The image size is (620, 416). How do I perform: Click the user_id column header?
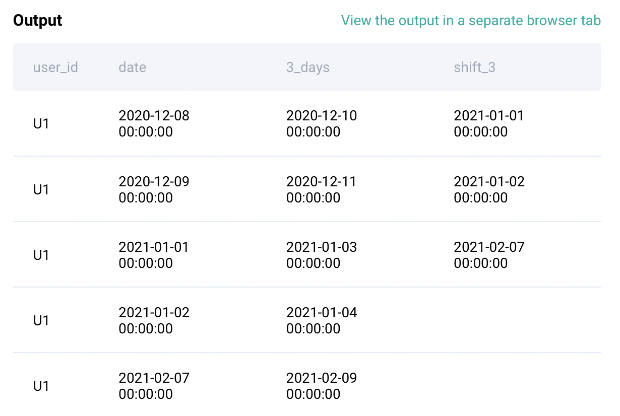pos(56,67)
